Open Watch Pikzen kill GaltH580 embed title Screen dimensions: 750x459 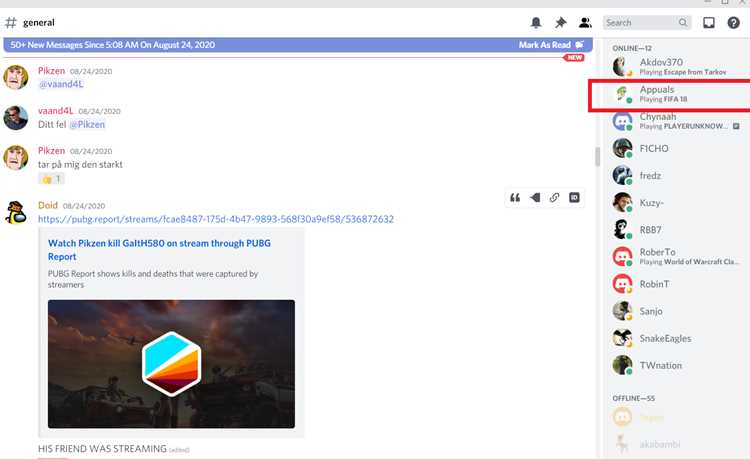159,250
